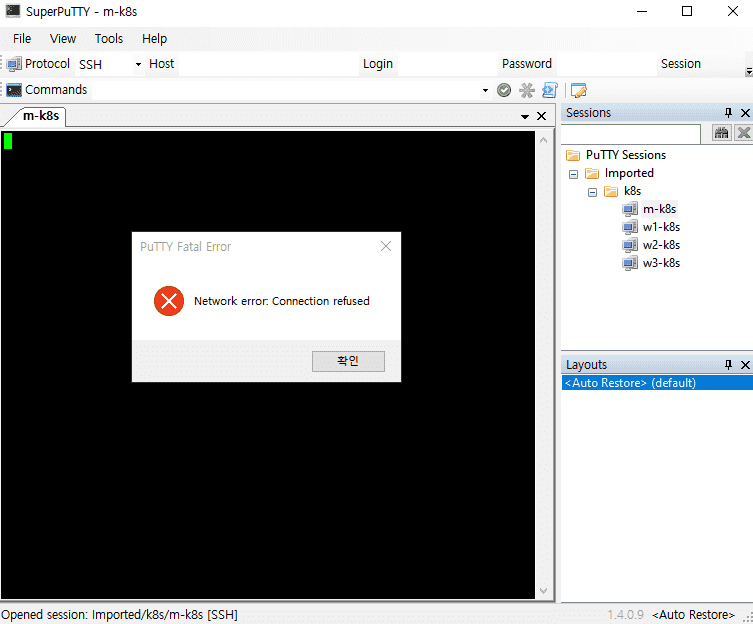The image size is (753, 624).
Task: Click the w2-k8s session computer icon
Action: [630, 245]
